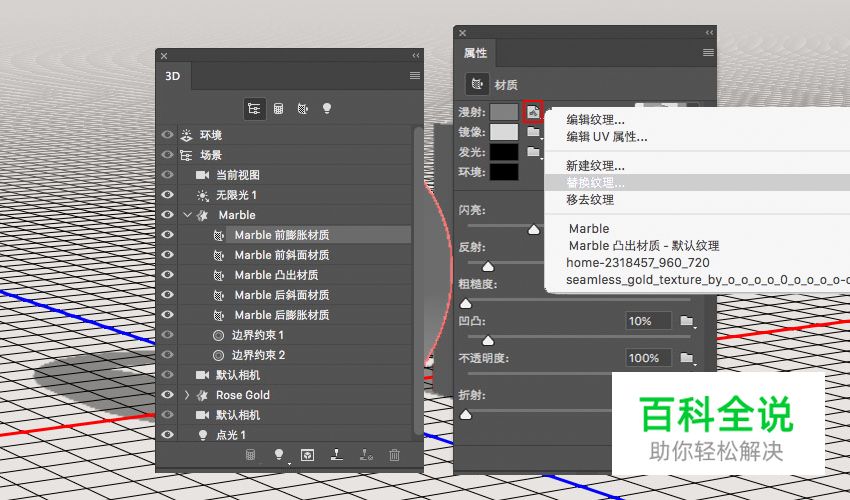
Task: Select home-2318457_960_720 texture entry
Action: click(x=638, y=263)
